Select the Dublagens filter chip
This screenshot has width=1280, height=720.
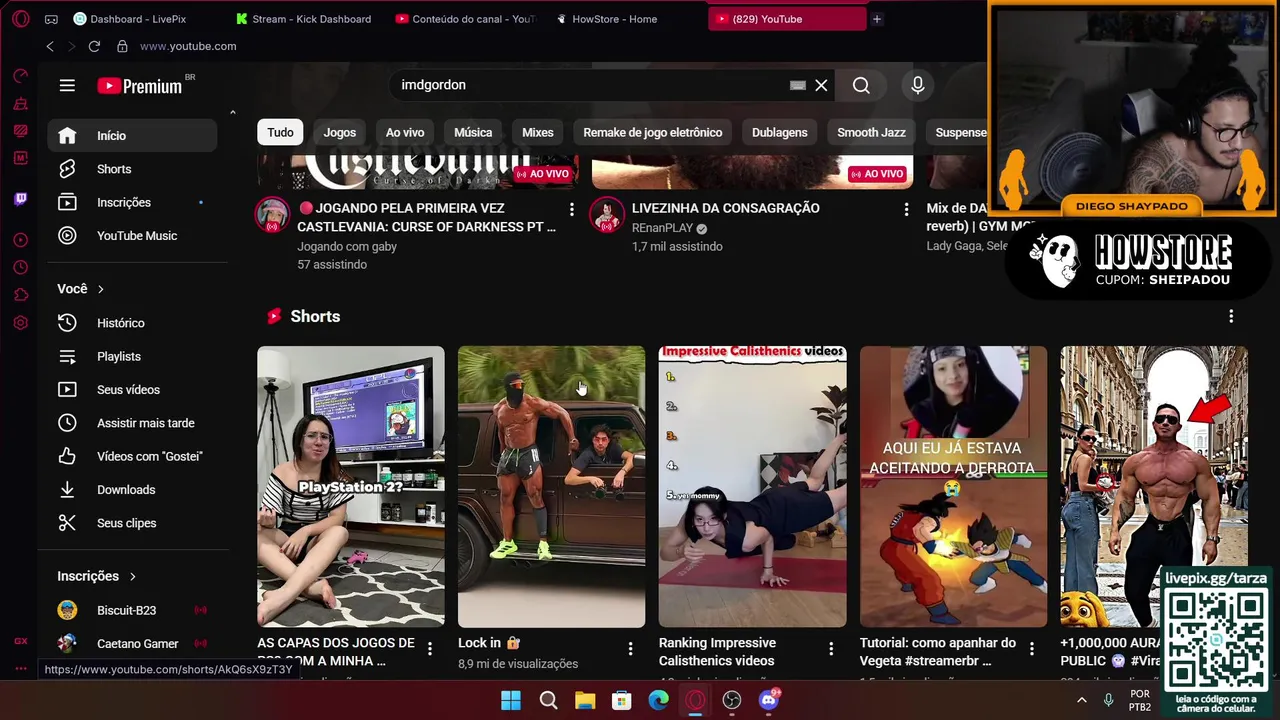pyautogui.click(x=779, y=132)
